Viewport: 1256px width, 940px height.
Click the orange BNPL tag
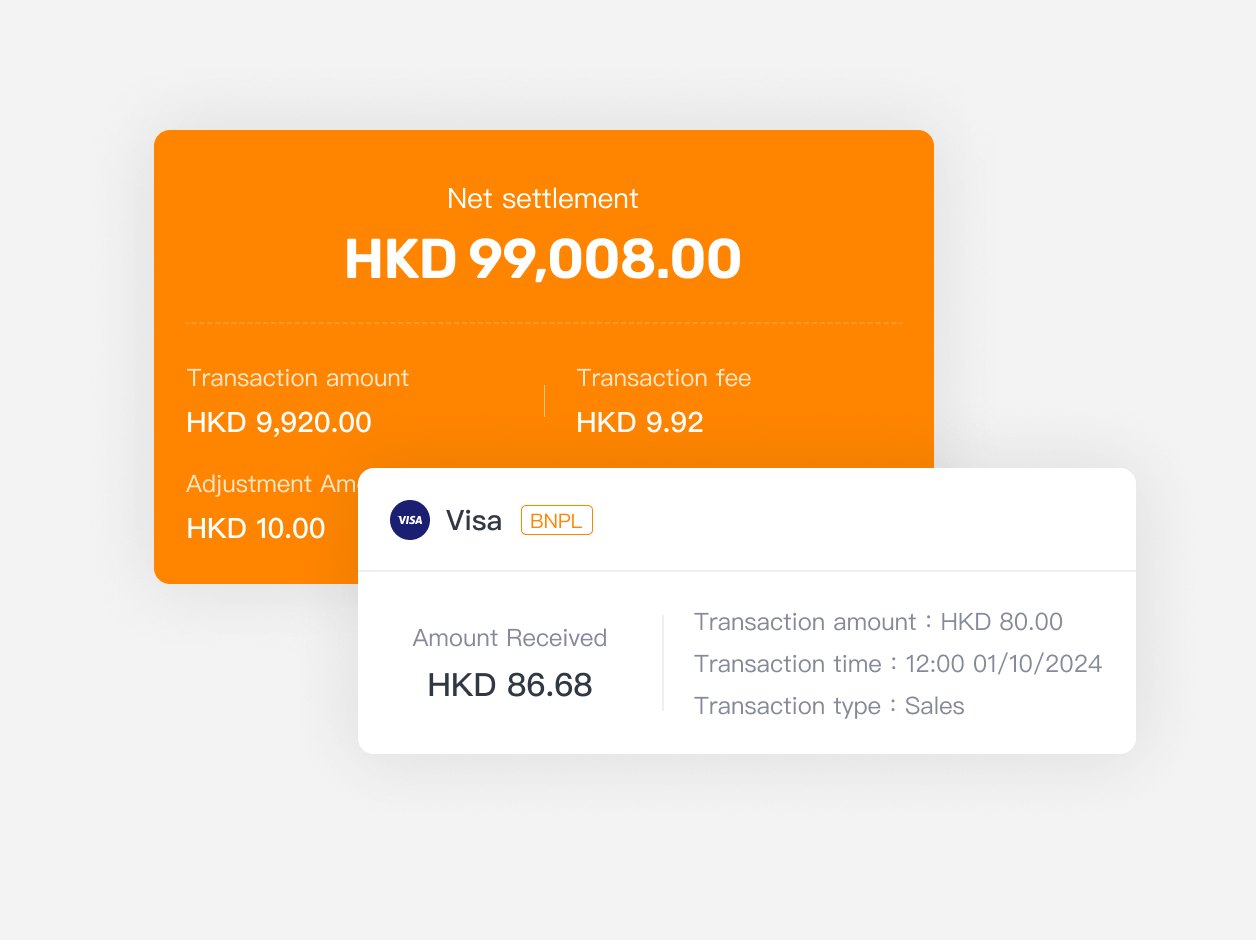pyautogui.click(x=557, y=520)
